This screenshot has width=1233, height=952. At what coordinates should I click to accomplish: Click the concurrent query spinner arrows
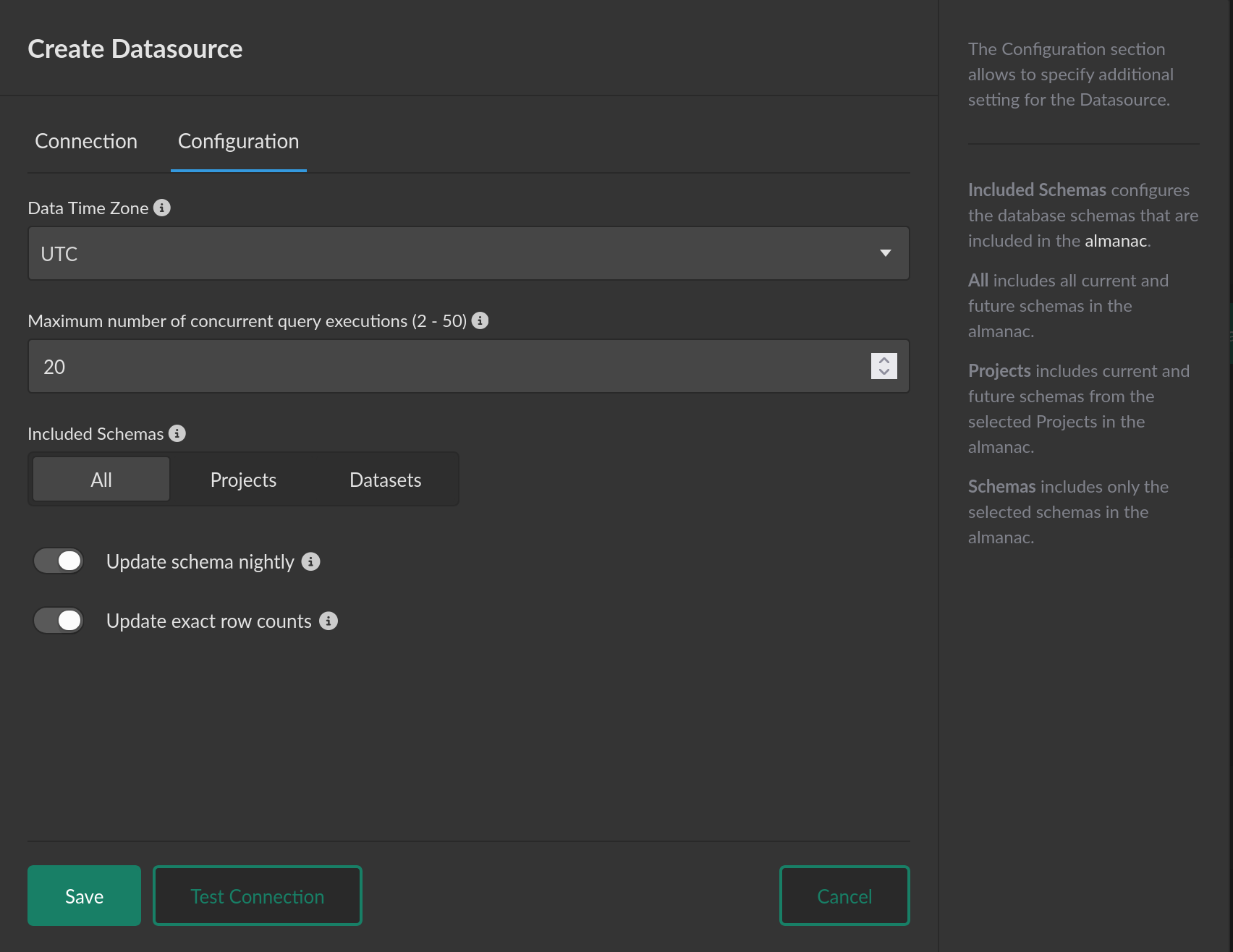pos(884,366)
